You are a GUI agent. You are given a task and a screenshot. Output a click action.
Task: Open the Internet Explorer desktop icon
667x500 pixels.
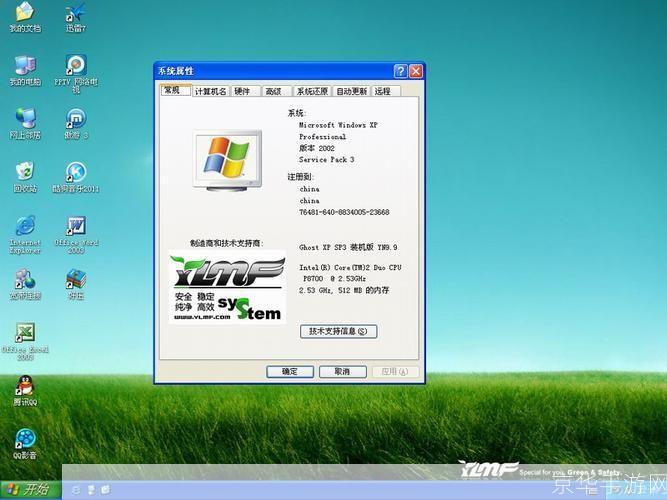pos(25,234)
